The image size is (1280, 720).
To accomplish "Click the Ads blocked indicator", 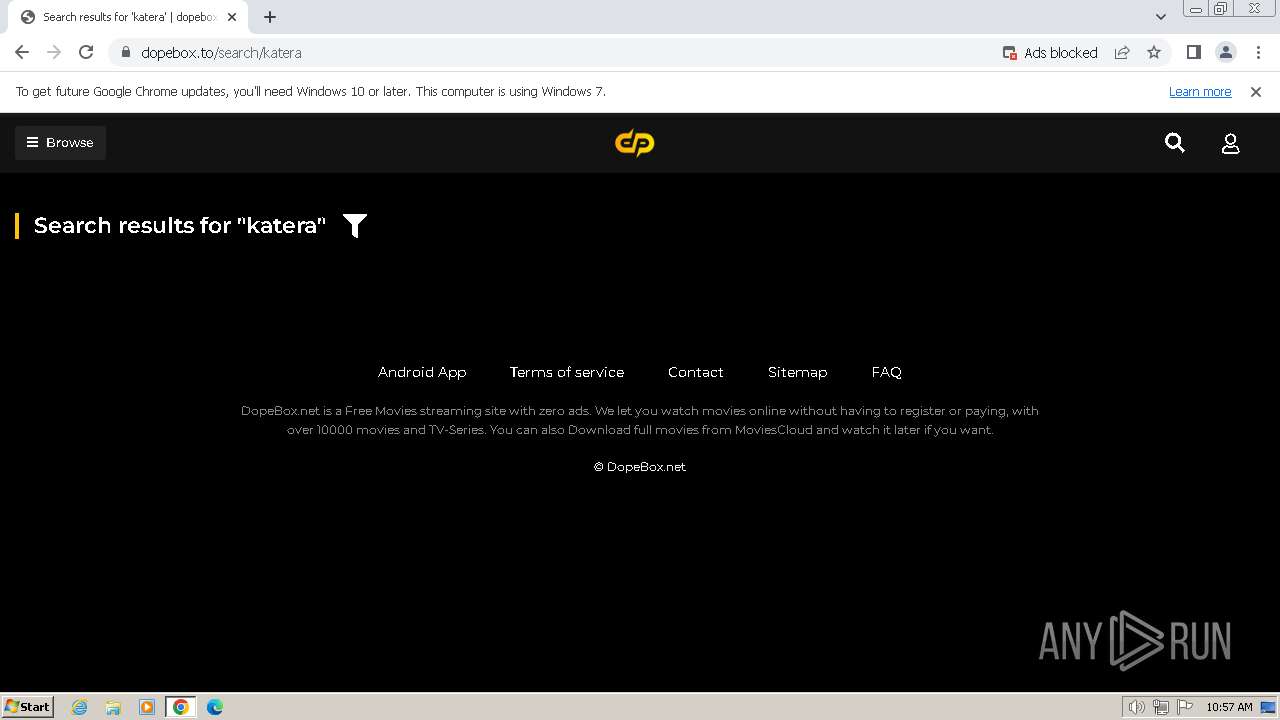I will tap(1050, 53).
